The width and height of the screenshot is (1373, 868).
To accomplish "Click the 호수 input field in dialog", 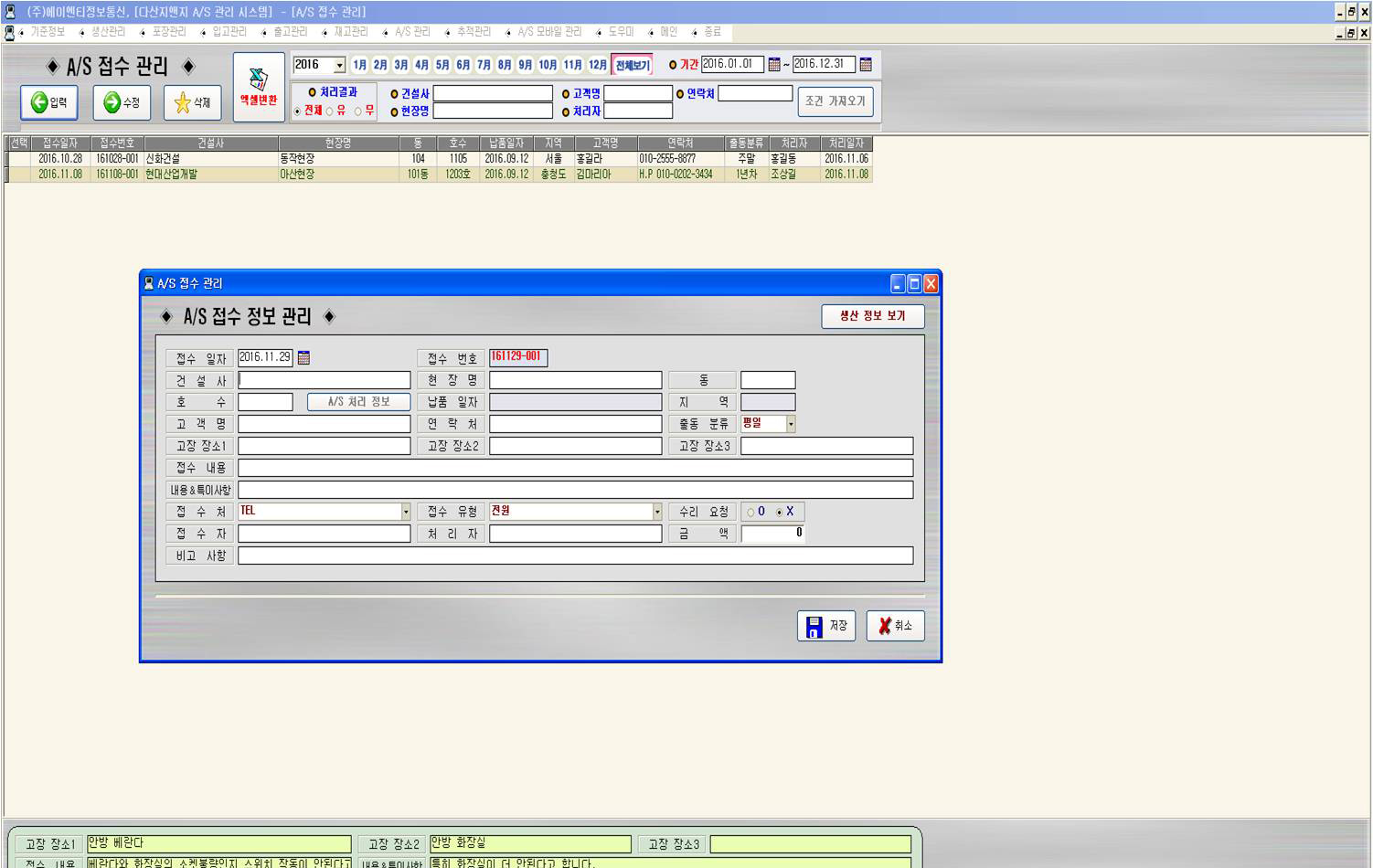I will click(x=265, y=402).
